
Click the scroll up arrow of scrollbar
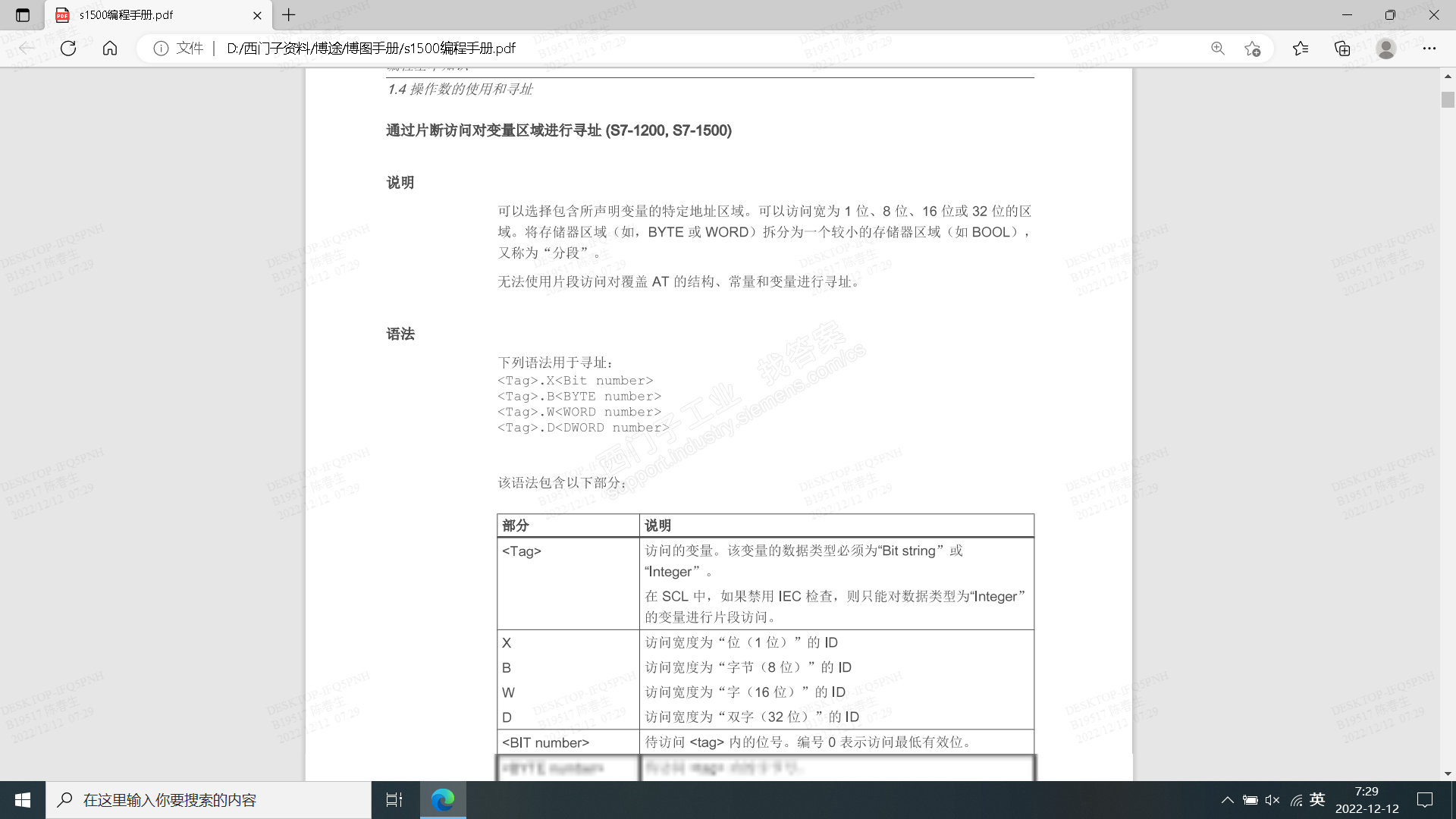click(x=1448, y=77)
